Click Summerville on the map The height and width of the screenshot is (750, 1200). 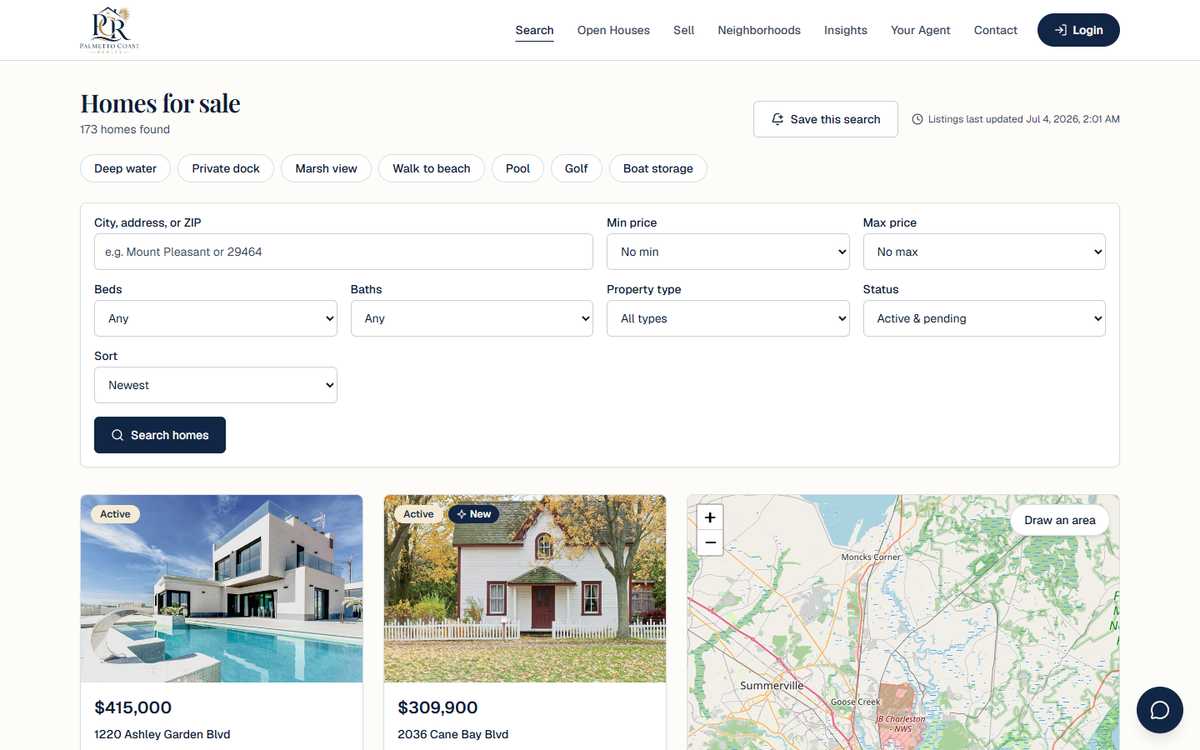pos(772,686)
